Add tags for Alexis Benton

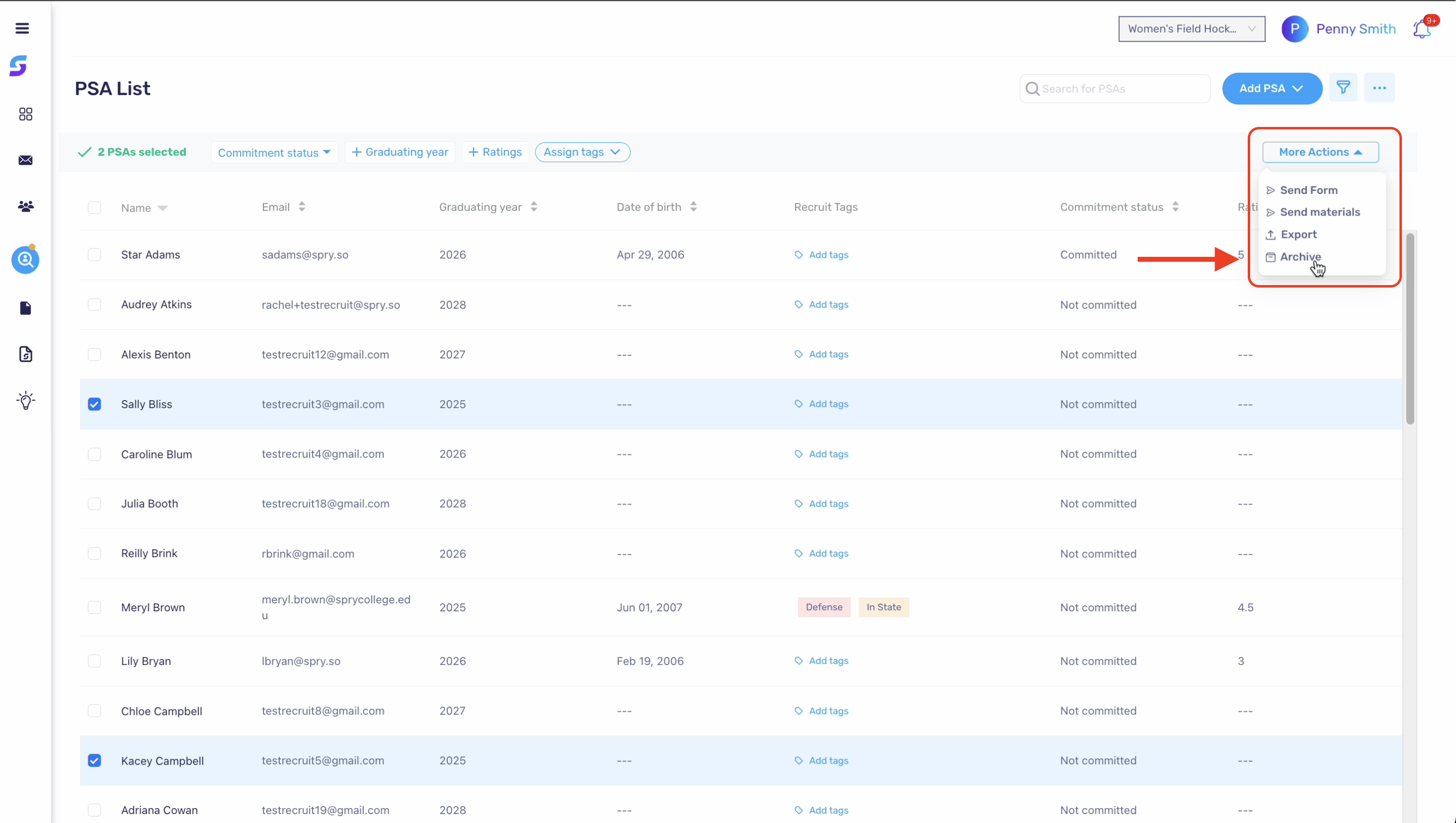pyautogui.click(x=821, y=354)
